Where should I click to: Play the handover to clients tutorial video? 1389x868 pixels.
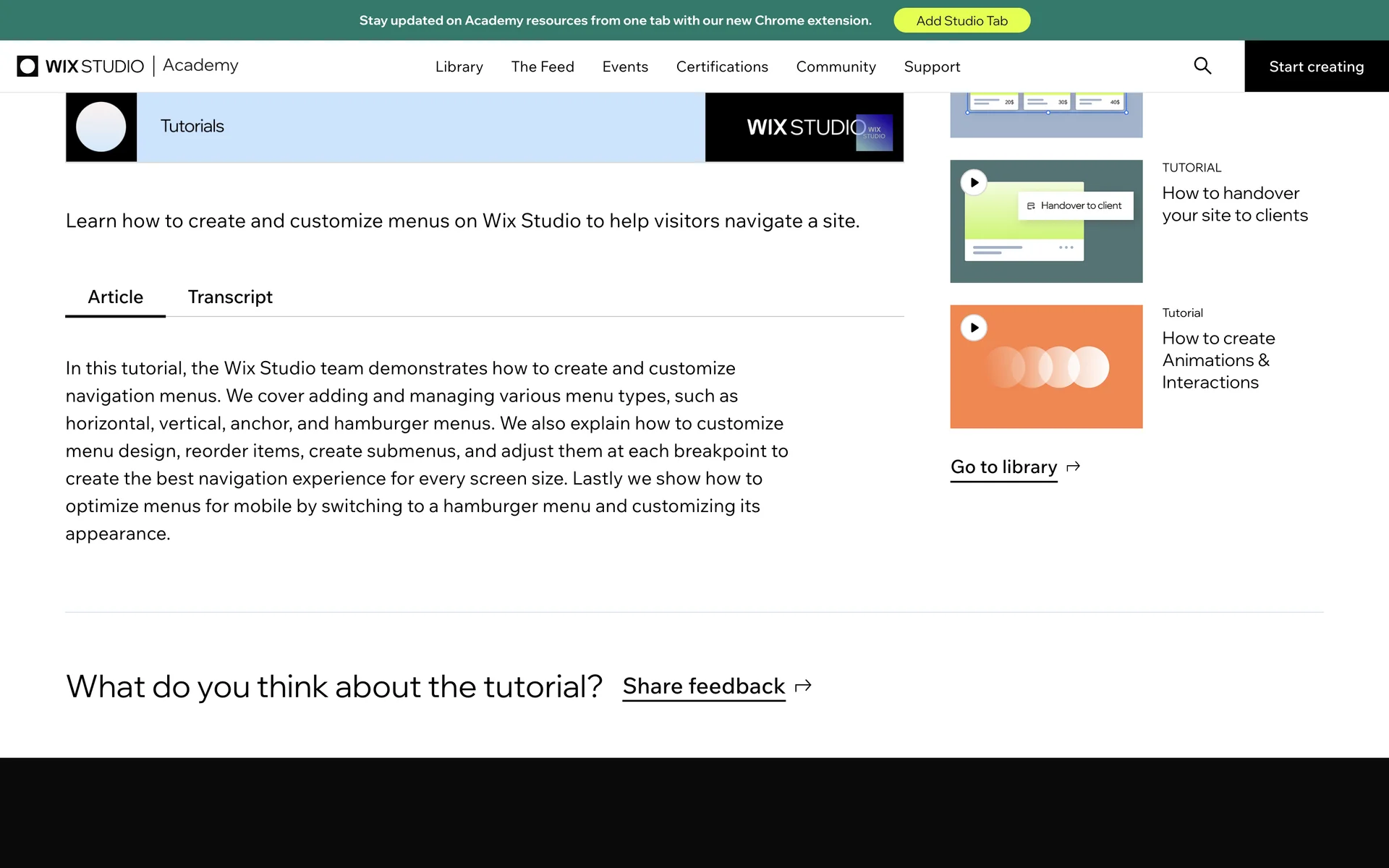click(974, 182)
